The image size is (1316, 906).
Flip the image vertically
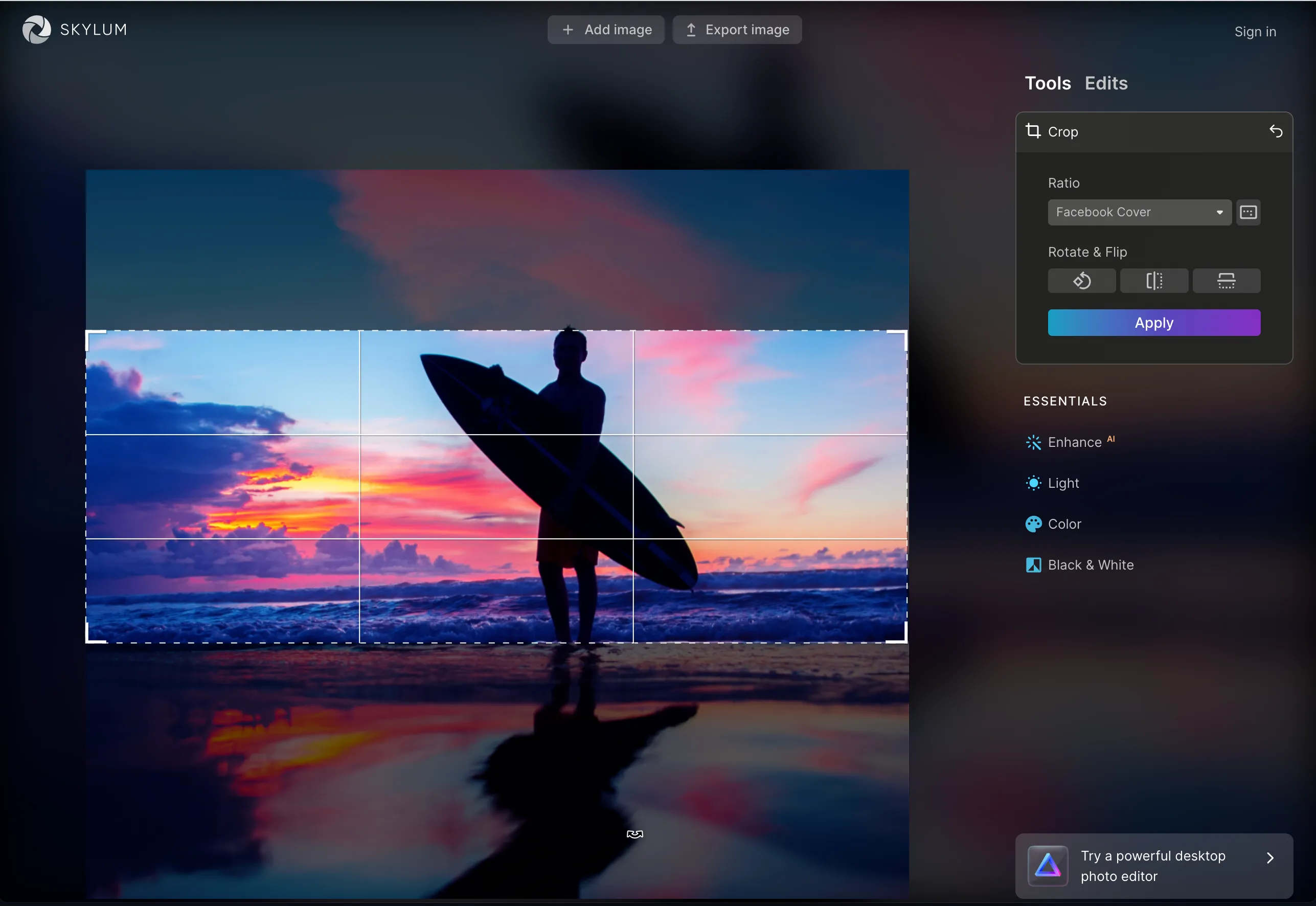point(1226,281)
